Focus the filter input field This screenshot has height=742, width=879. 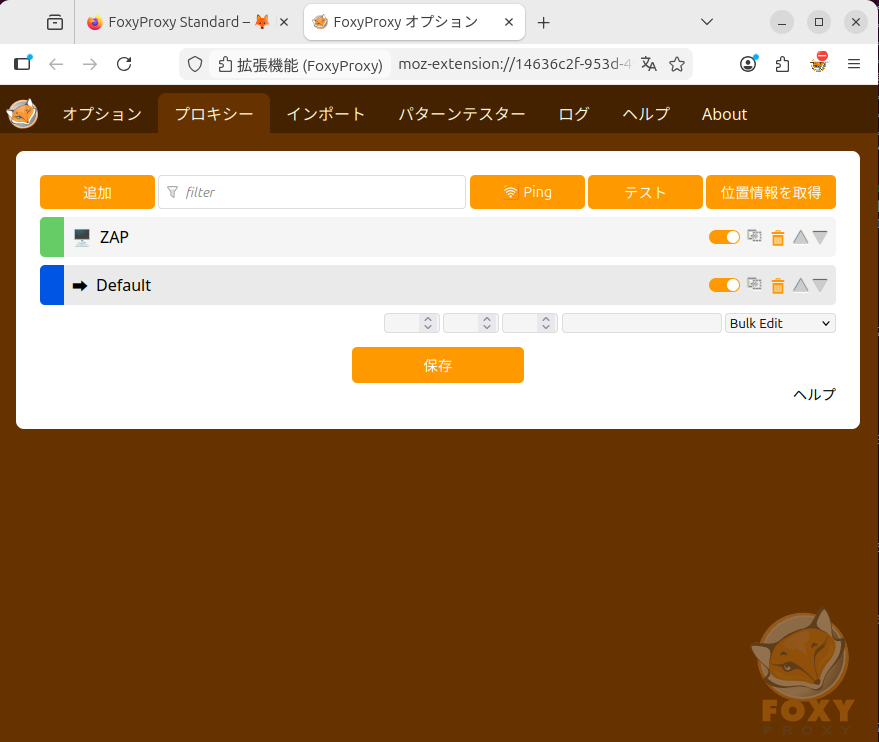point(312,192)
